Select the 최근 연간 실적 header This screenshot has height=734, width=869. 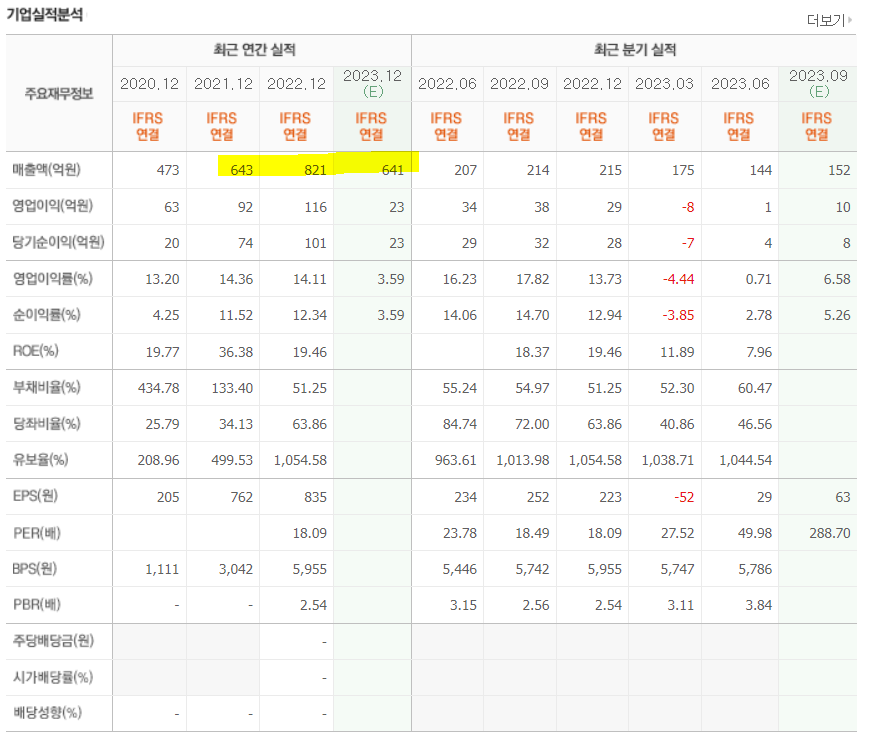pyautogui.click(x=254, y=50)
